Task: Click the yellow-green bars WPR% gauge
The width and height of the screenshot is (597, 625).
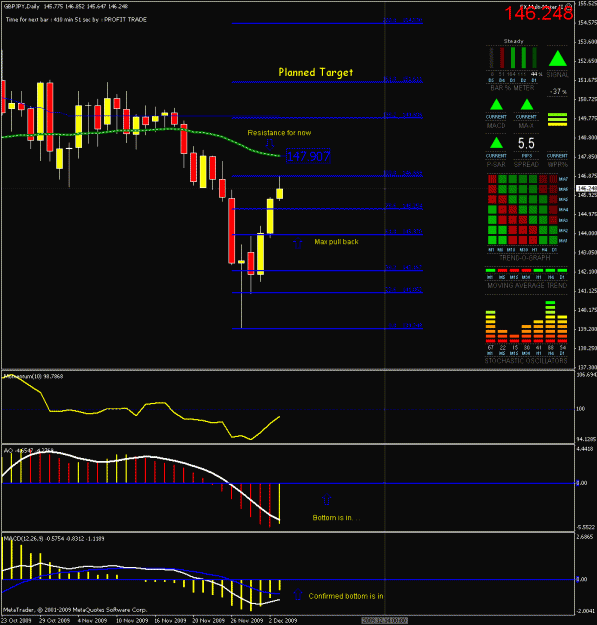Action: 557,120
